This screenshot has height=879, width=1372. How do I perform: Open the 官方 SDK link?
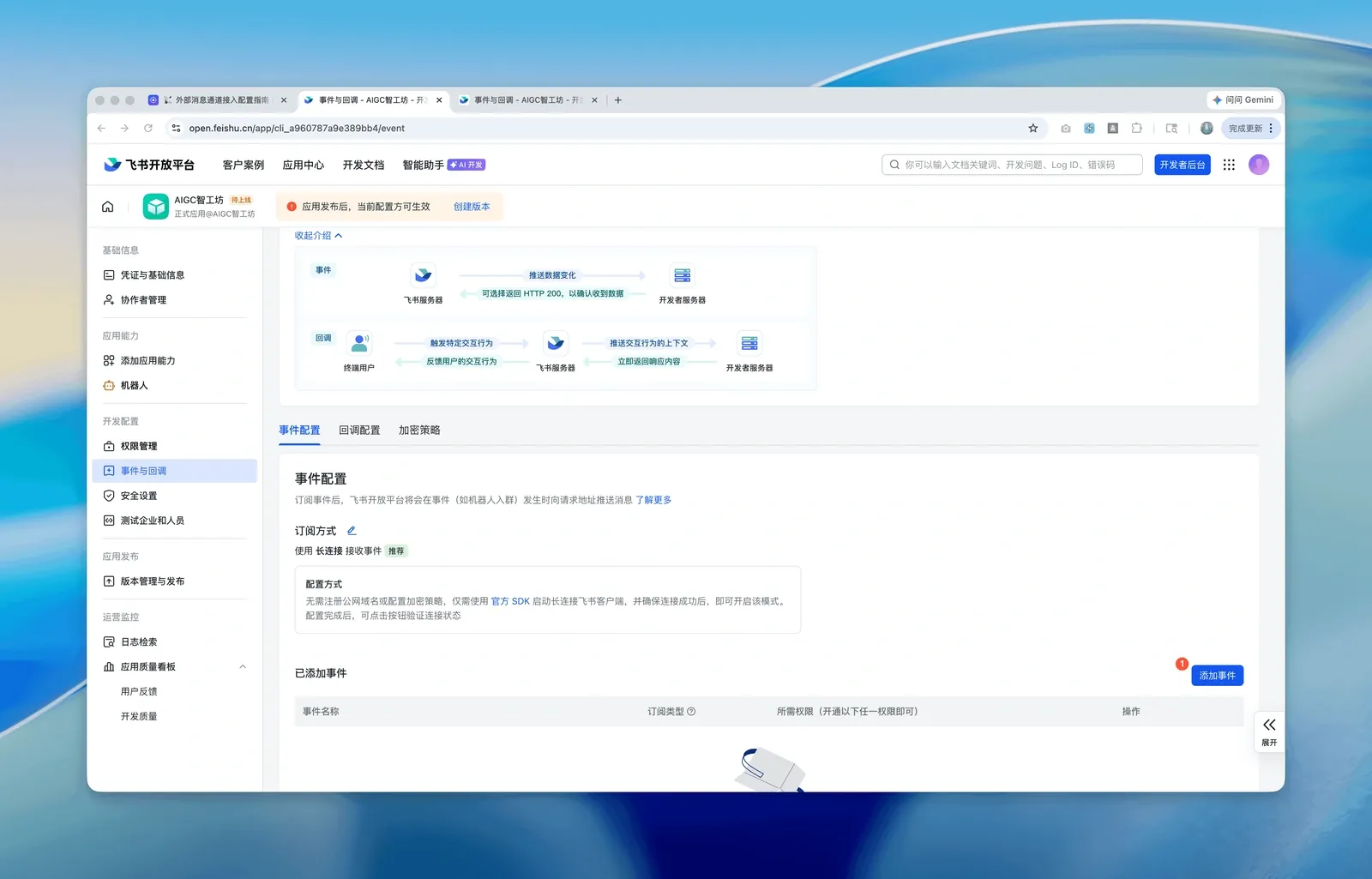tap(510, 602)
